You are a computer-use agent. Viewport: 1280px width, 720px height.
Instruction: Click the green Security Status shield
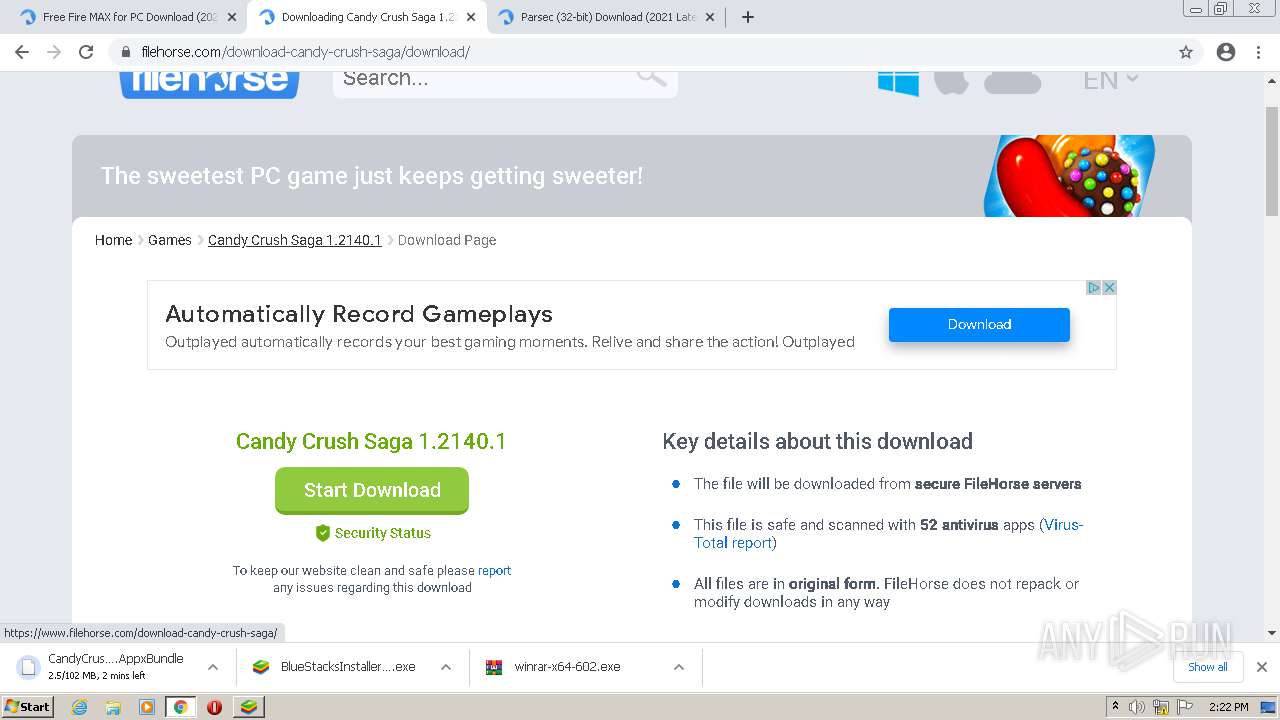322,533
